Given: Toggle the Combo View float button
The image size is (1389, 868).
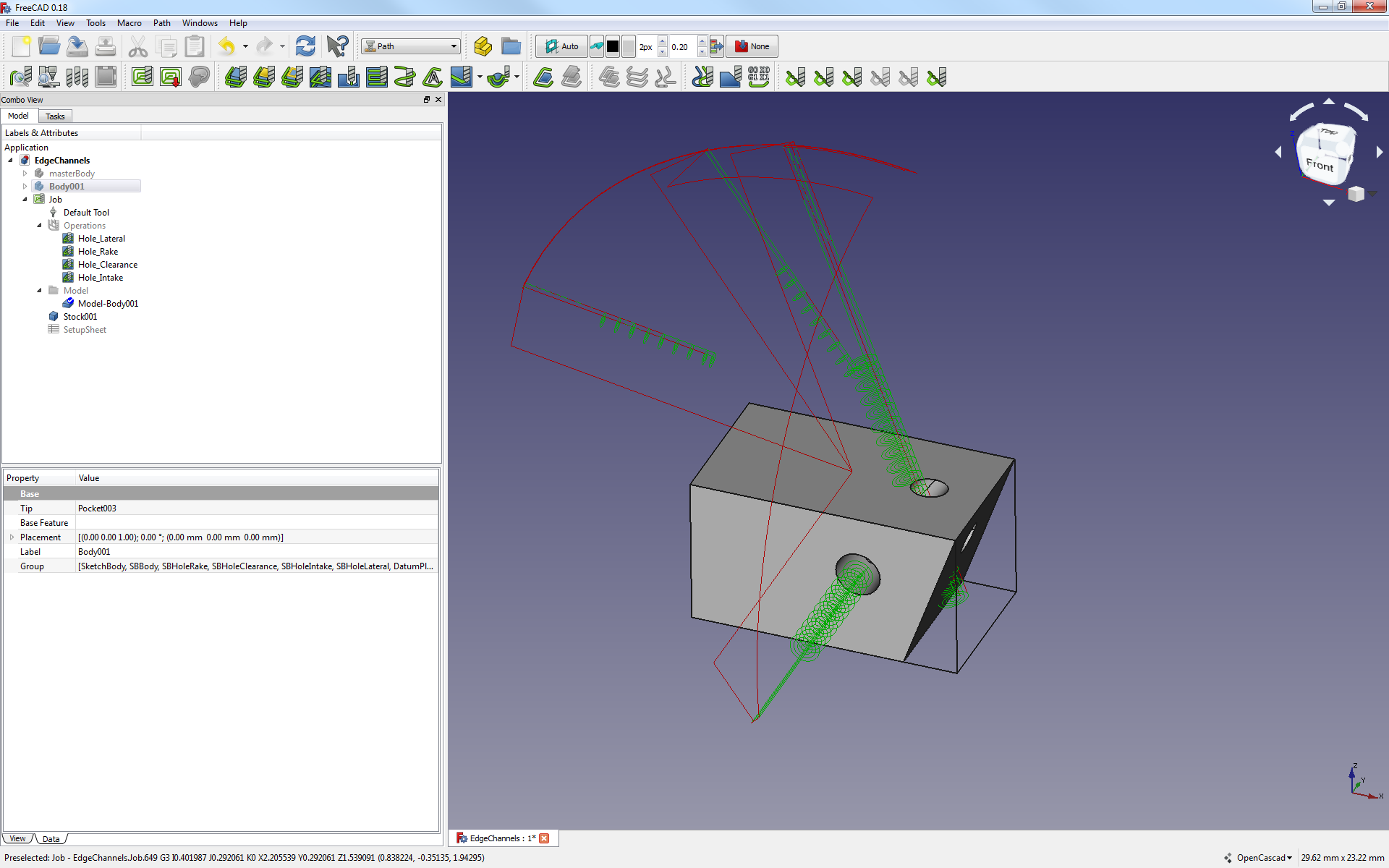Looking at the screenshot, I should pyautogui.click(x=427, y=100).
